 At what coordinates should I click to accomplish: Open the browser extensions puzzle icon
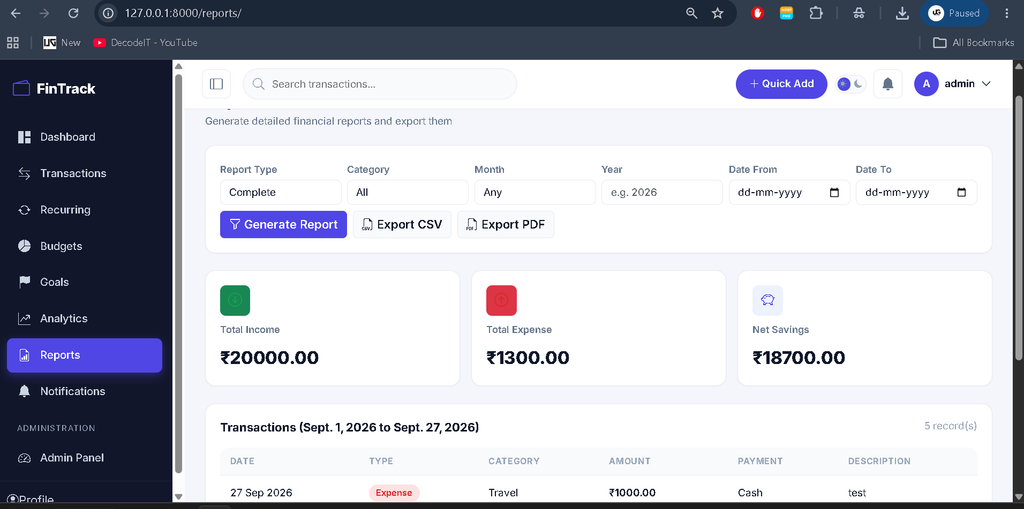[816, 13]
